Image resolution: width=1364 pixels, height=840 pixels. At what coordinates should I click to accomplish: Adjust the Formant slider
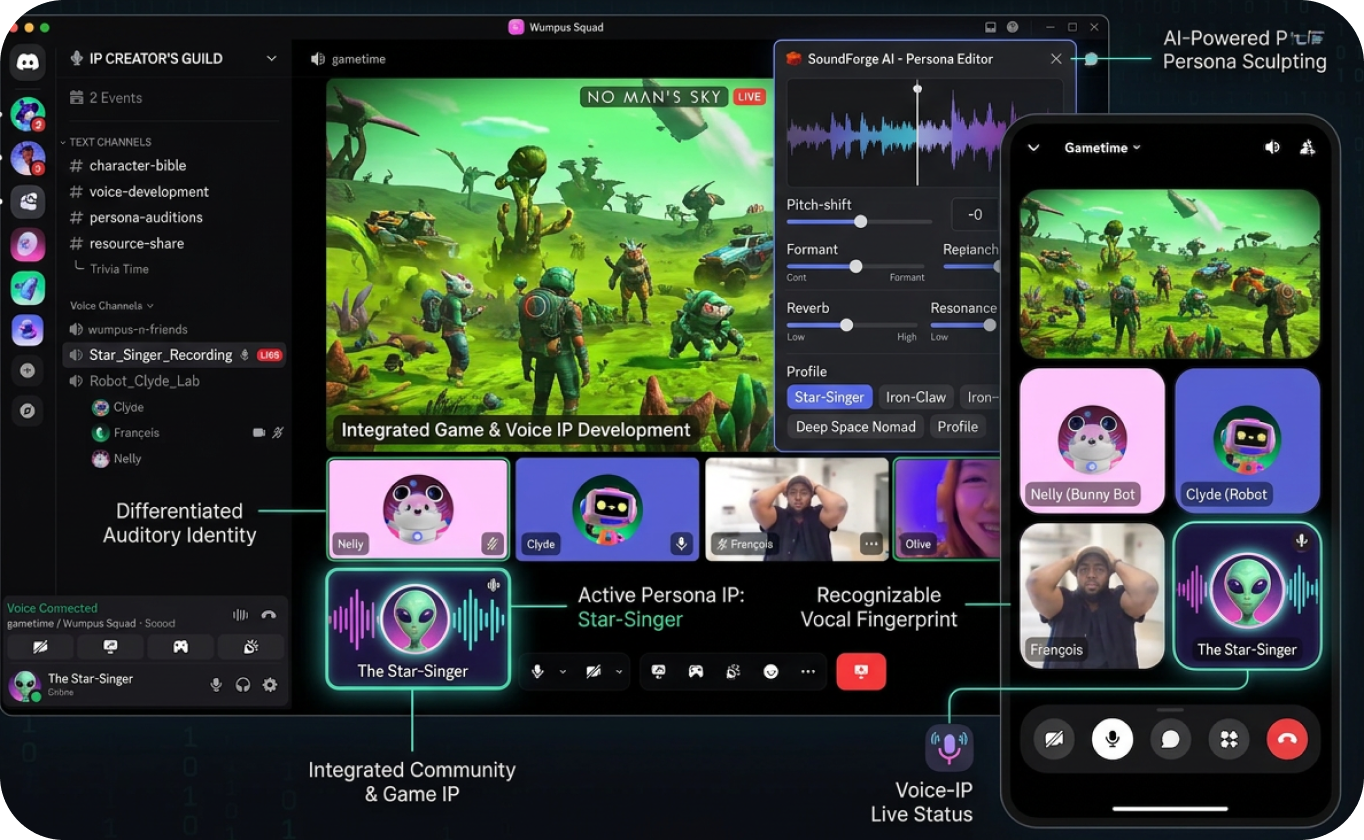click(855, 266)
